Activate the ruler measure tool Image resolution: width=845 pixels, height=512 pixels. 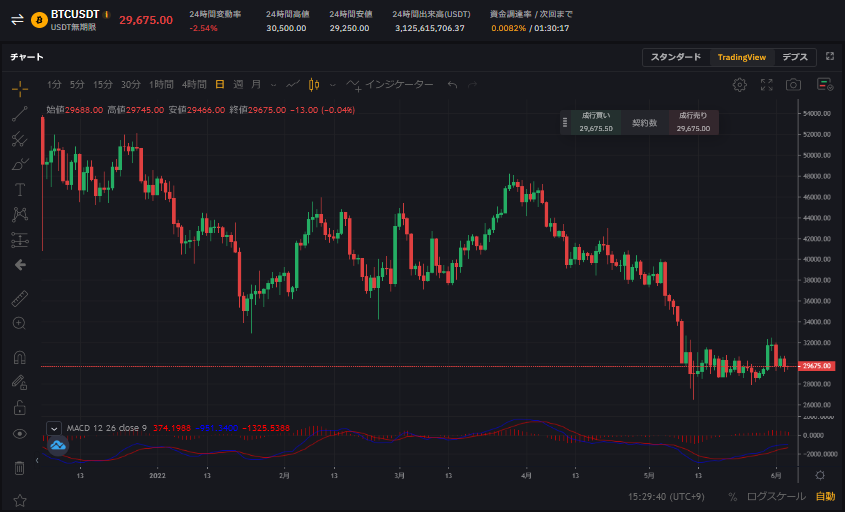coord(19,298)
